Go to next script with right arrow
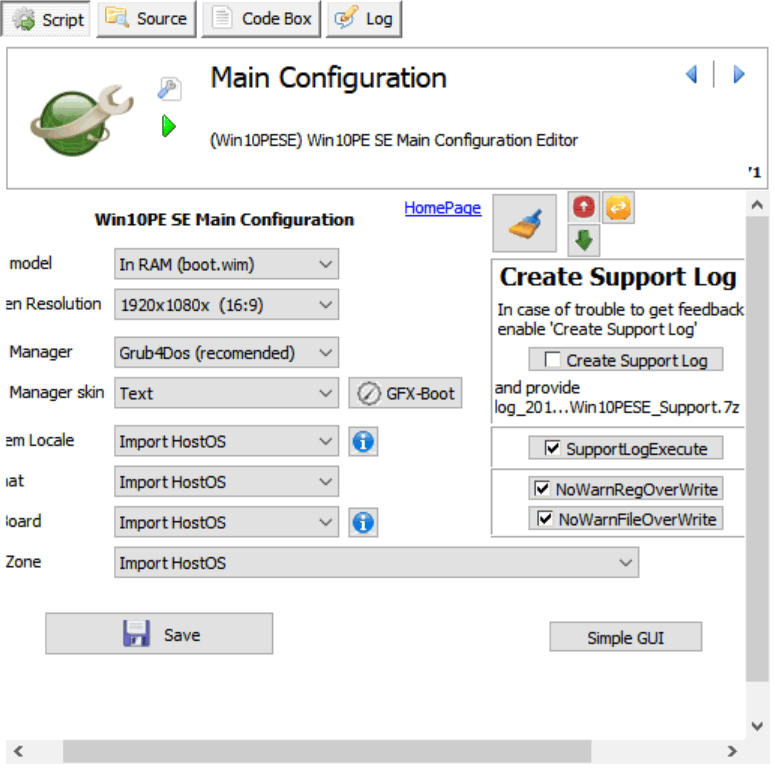Screen dimensions: 774x769 click(x=739, y=74)
